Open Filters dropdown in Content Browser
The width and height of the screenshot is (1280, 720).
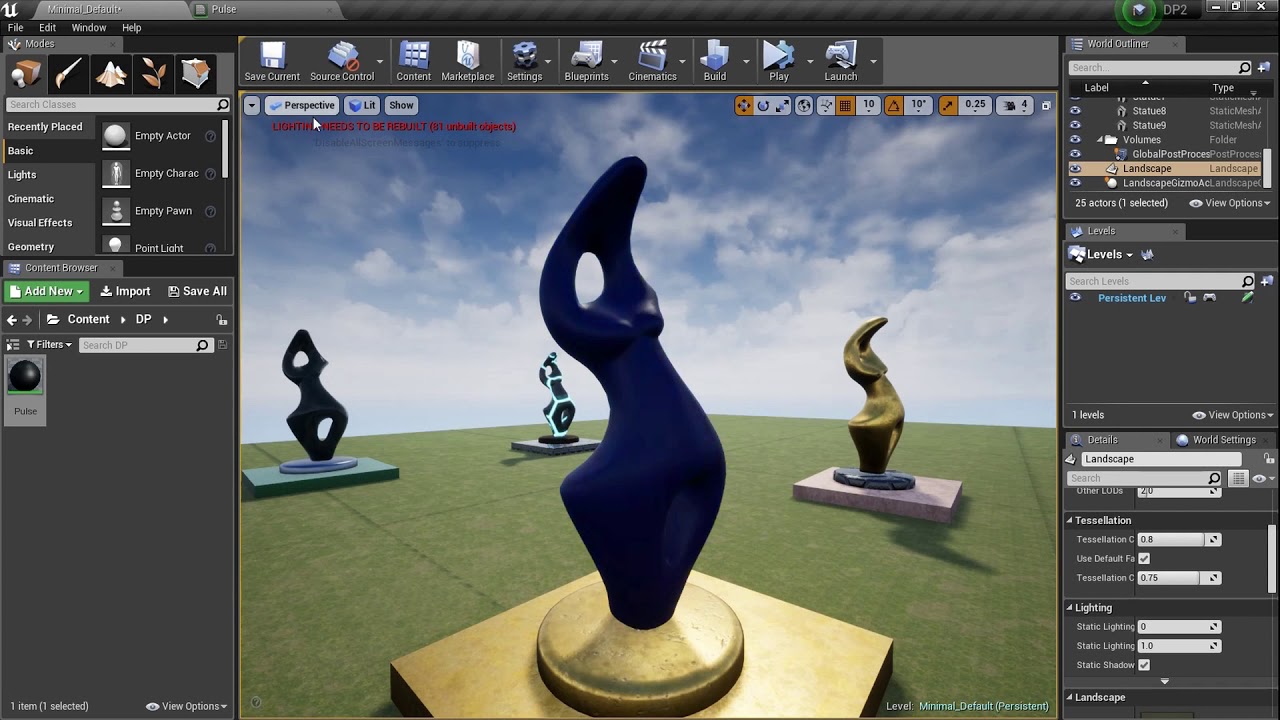coord(50,344)
